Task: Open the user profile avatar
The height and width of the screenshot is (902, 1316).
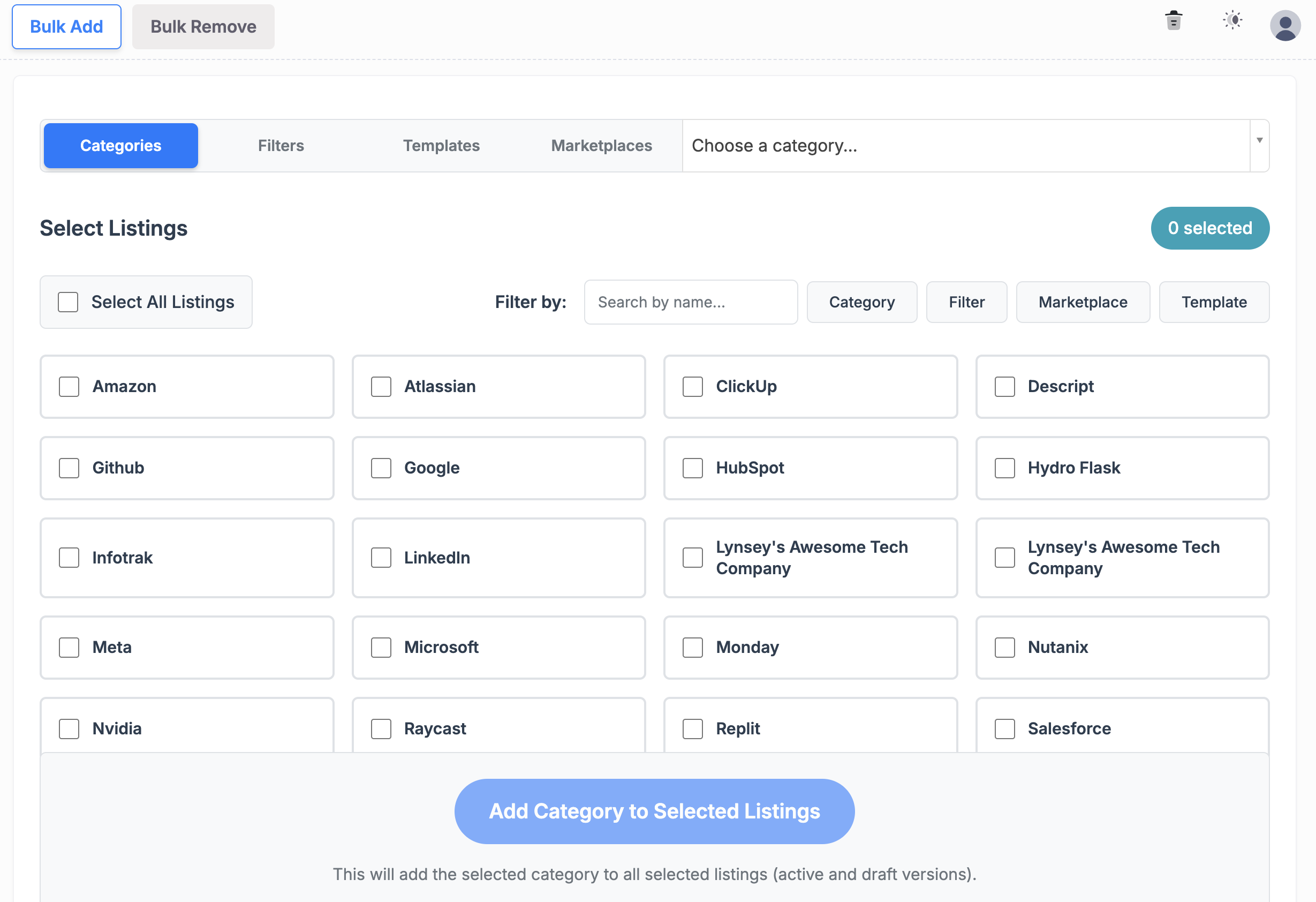Action: 1285,26
